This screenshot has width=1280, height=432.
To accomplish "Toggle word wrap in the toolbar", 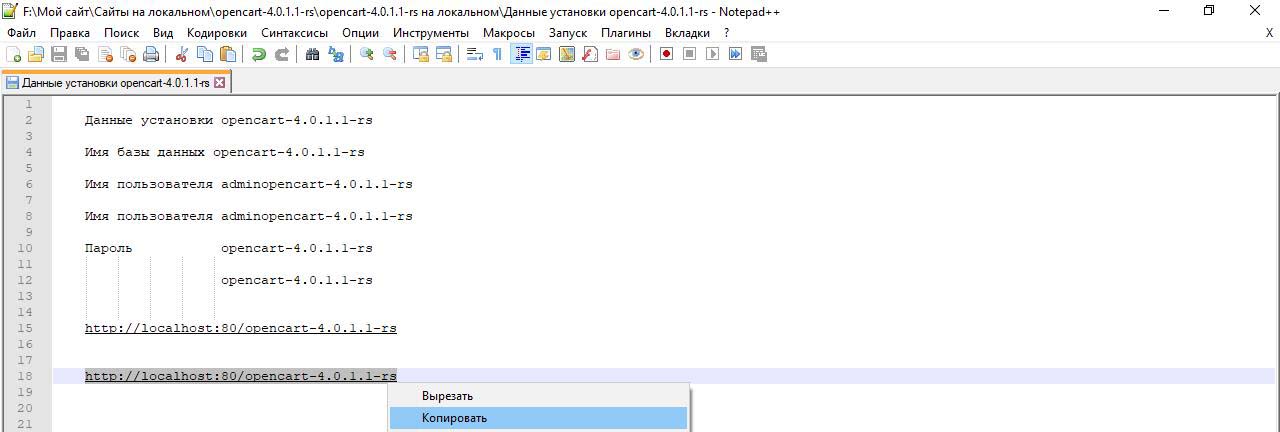I will tap(475, 54).
